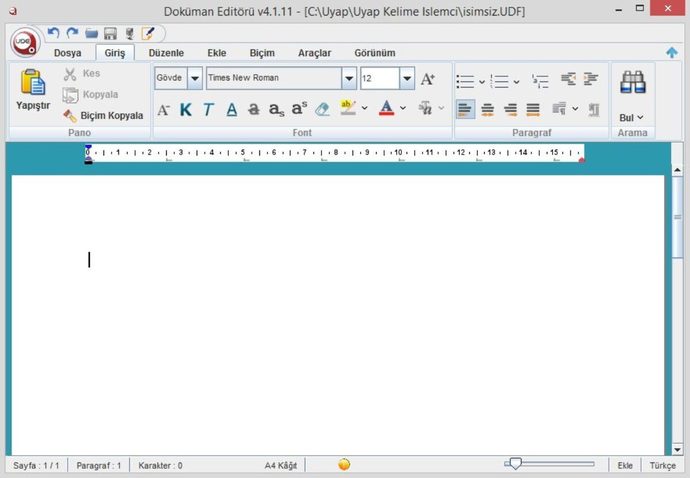690x478 pixels.
Task: Click the round UDF application logo button
Action: (26, 43)
